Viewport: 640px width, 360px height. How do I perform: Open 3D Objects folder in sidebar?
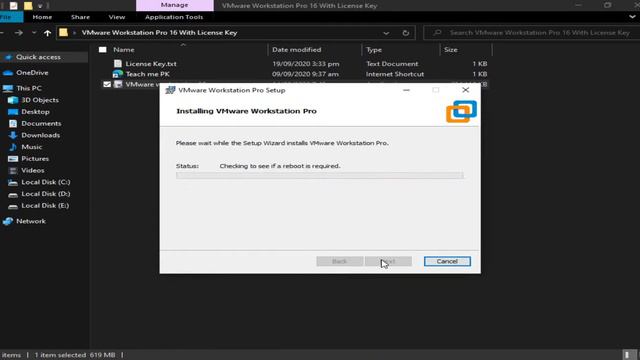tap(40, 100)
